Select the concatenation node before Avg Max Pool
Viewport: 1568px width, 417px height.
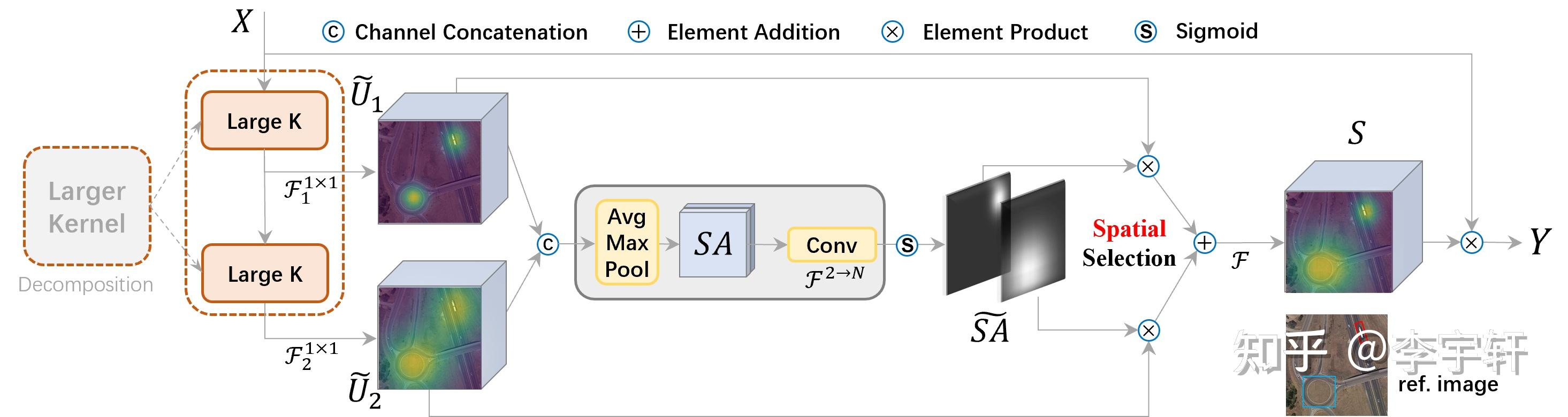pos(548,244)
